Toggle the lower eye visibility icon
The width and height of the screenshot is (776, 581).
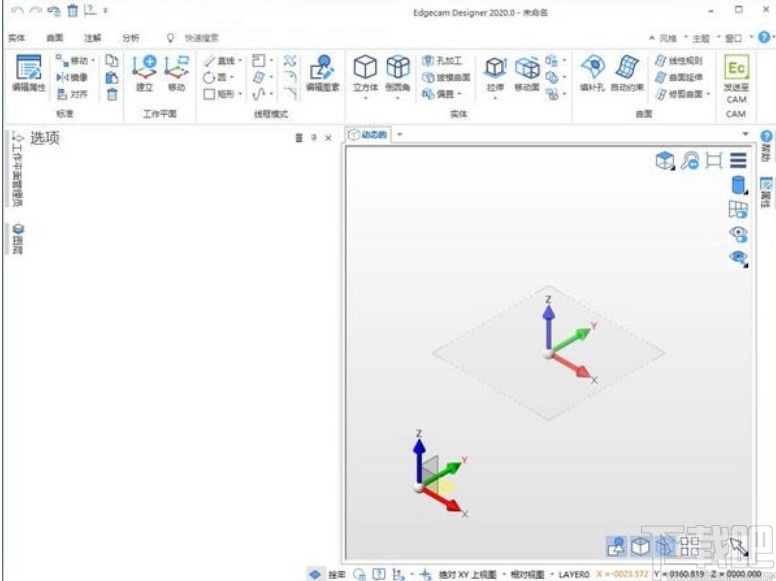click(738, 258)
